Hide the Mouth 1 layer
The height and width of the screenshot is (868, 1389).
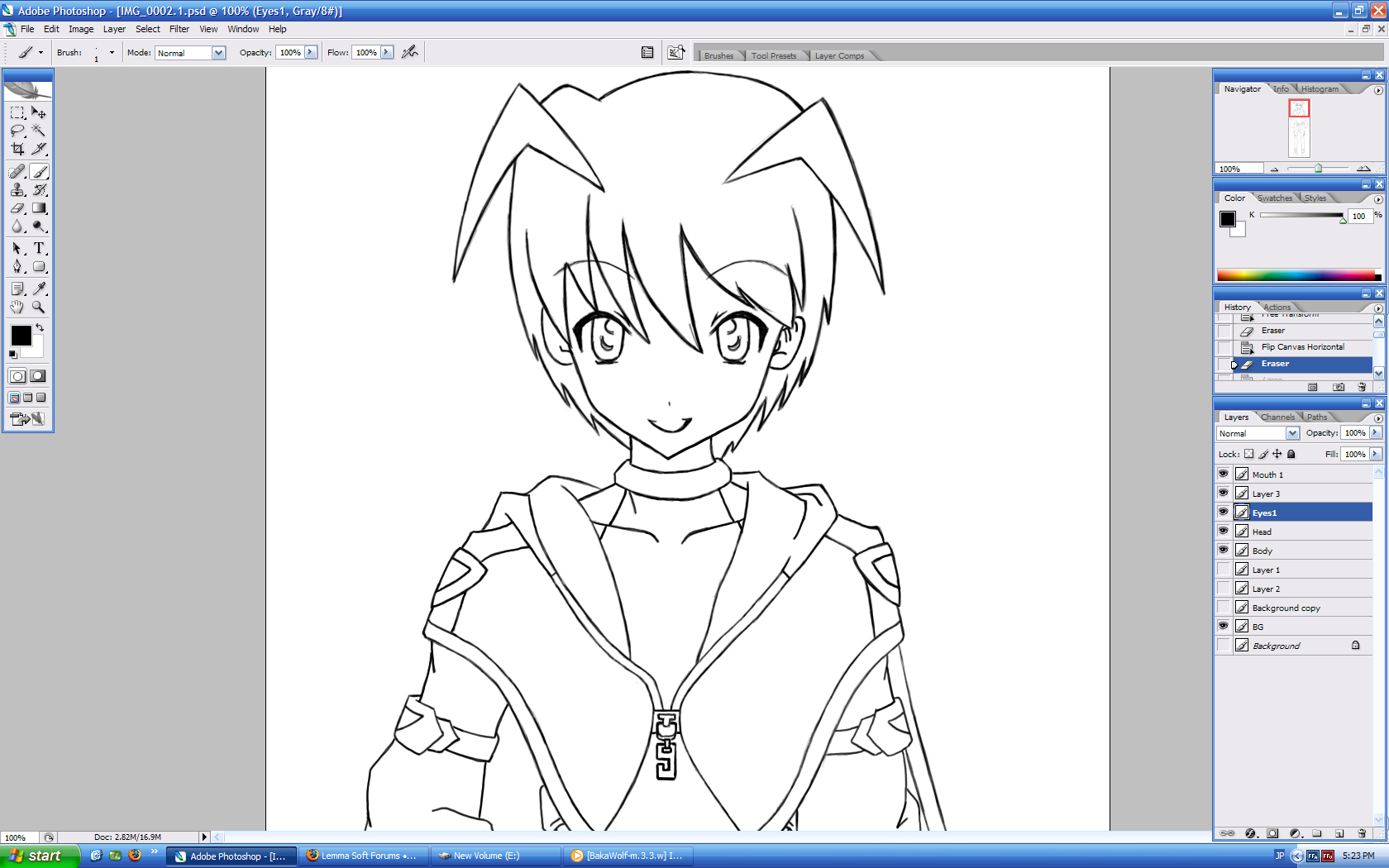1223,474
